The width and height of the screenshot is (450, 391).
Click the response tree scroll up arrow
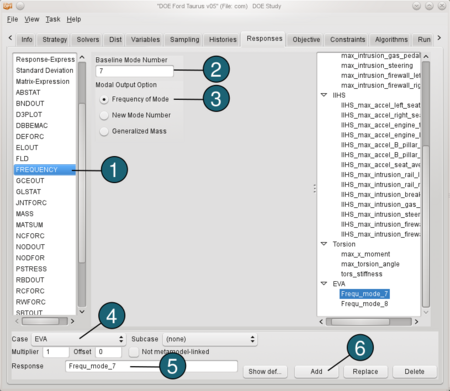[x=426, y=56]
